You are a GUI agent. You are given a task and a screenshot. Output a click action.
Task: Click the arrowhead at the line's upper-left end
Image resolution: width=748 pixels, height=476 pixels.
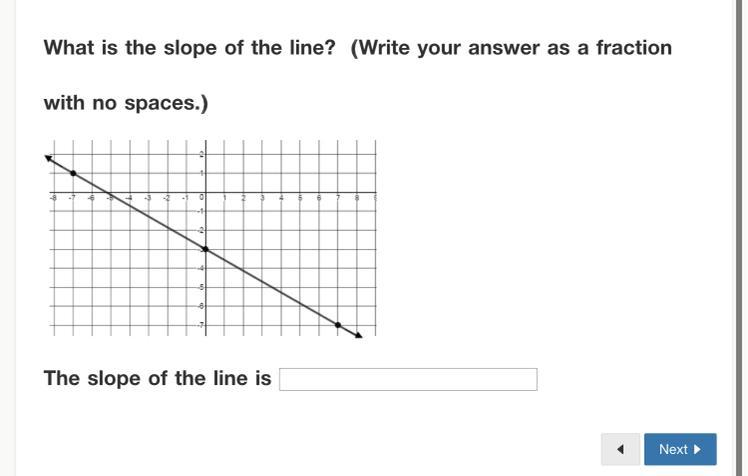point(49,158)
